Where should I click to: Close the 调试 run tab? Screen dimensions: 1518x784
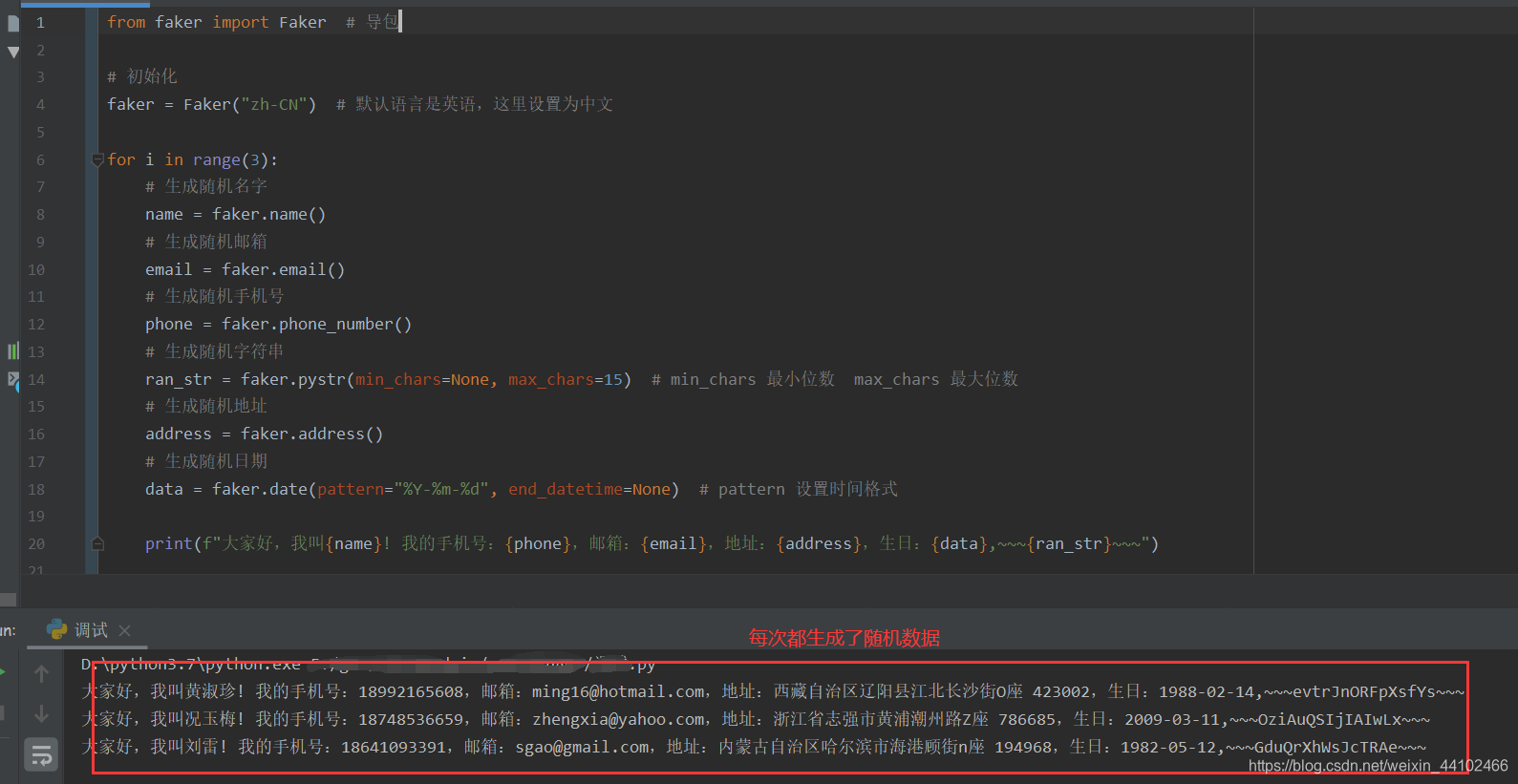click(124, 630)
